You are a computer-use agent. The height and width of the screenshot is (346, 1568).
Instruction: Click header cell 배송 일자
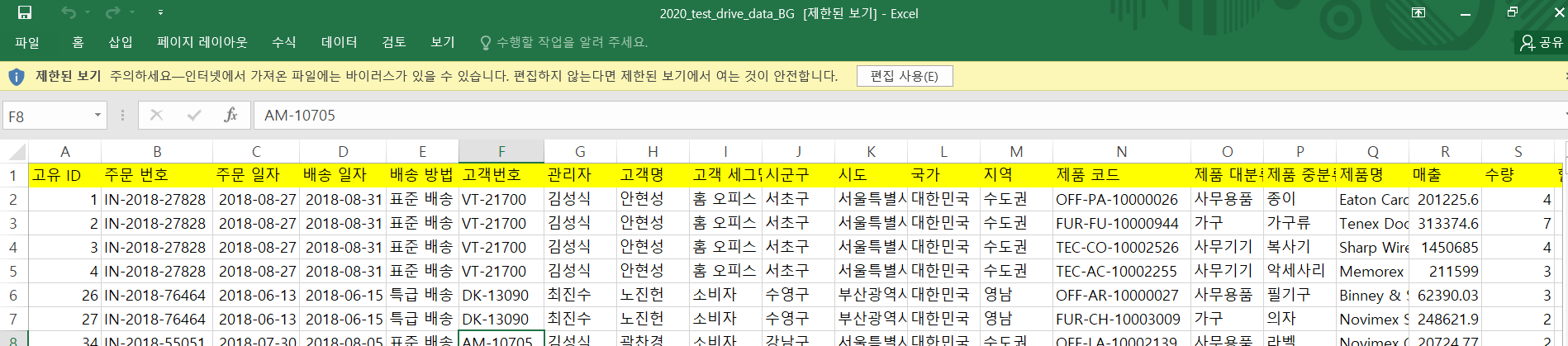point(343,175)
